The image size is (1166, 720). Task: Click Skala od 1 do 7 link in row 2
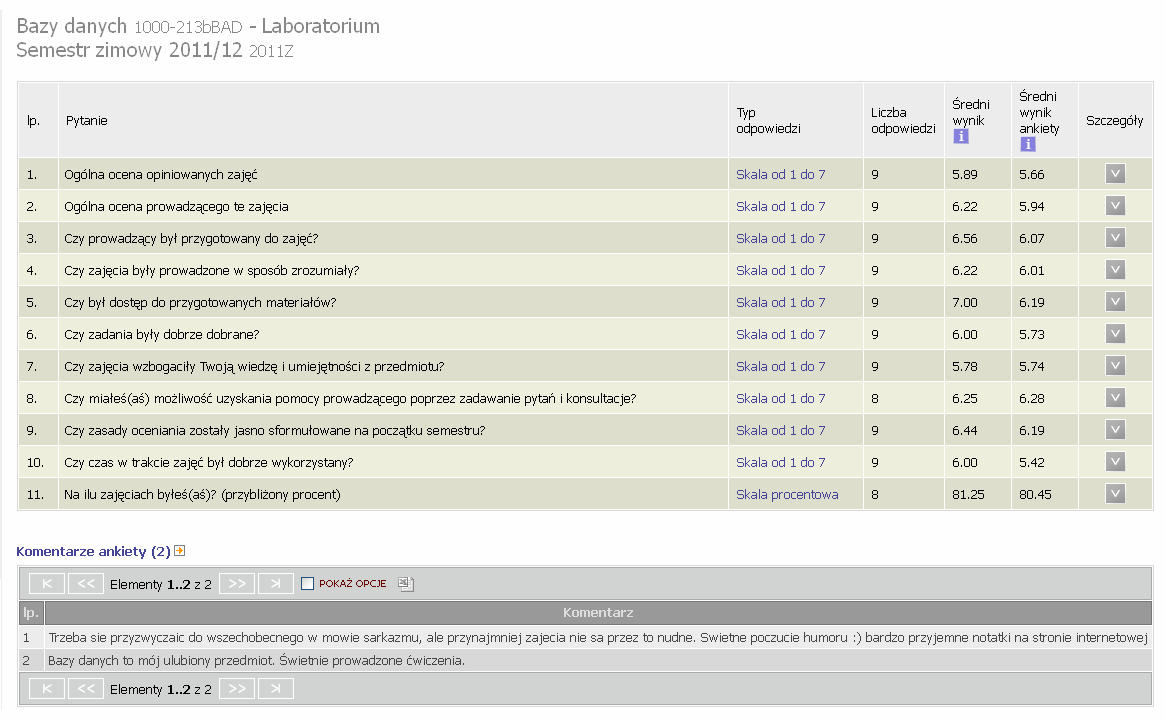(x=780, y=207)
